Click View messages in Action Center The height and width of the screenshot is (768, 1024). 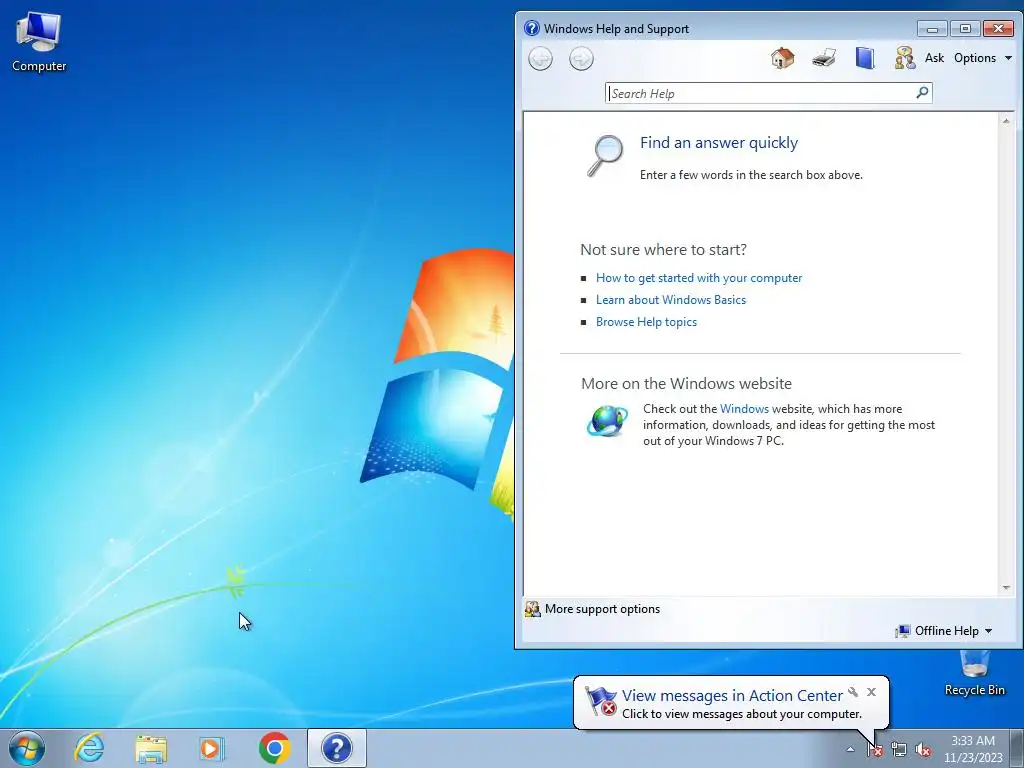(732, 696)
